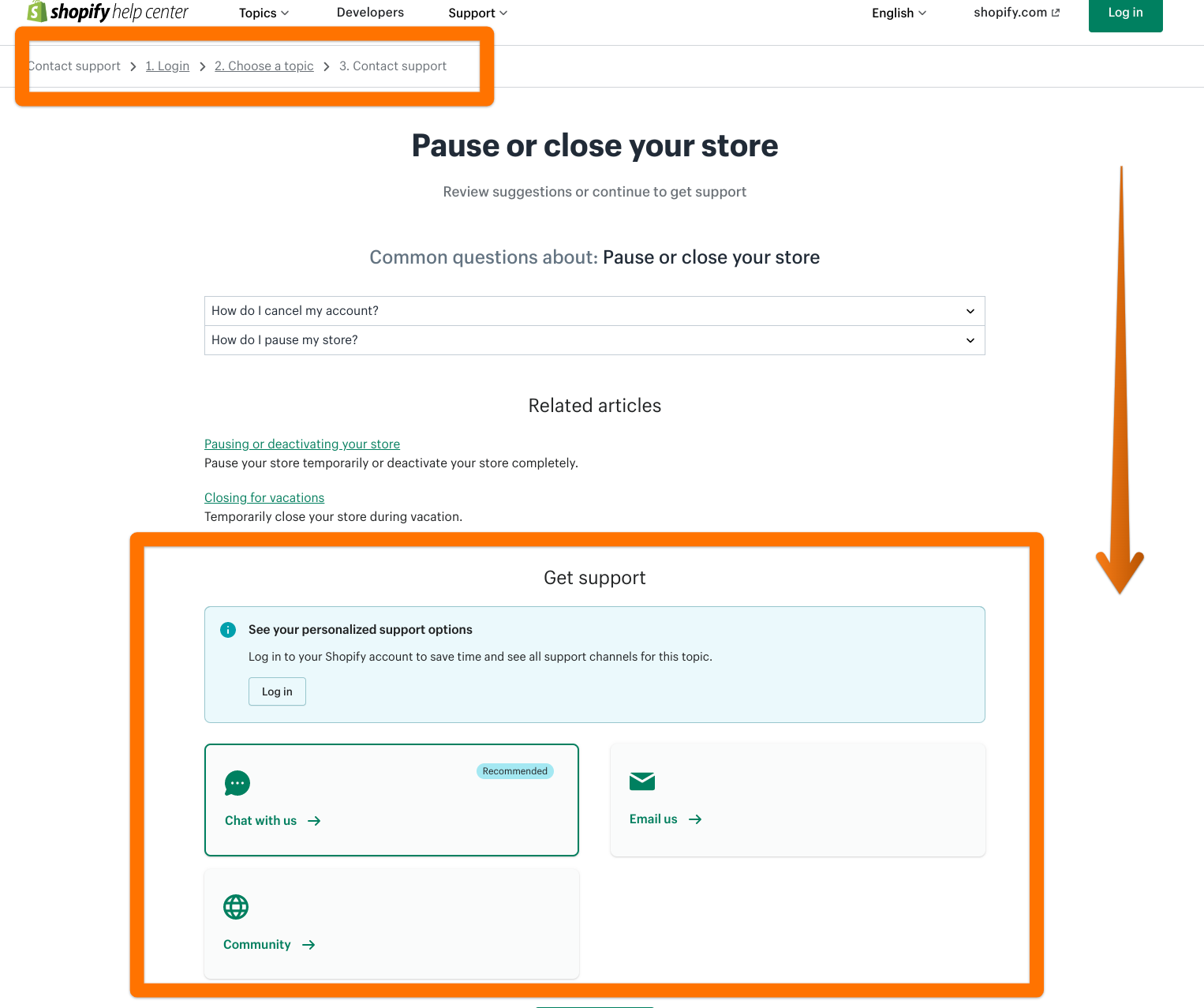This screenshot has height=1008, width=1204.
Task: Click the Community globe icon
Action: pos(236,907)
